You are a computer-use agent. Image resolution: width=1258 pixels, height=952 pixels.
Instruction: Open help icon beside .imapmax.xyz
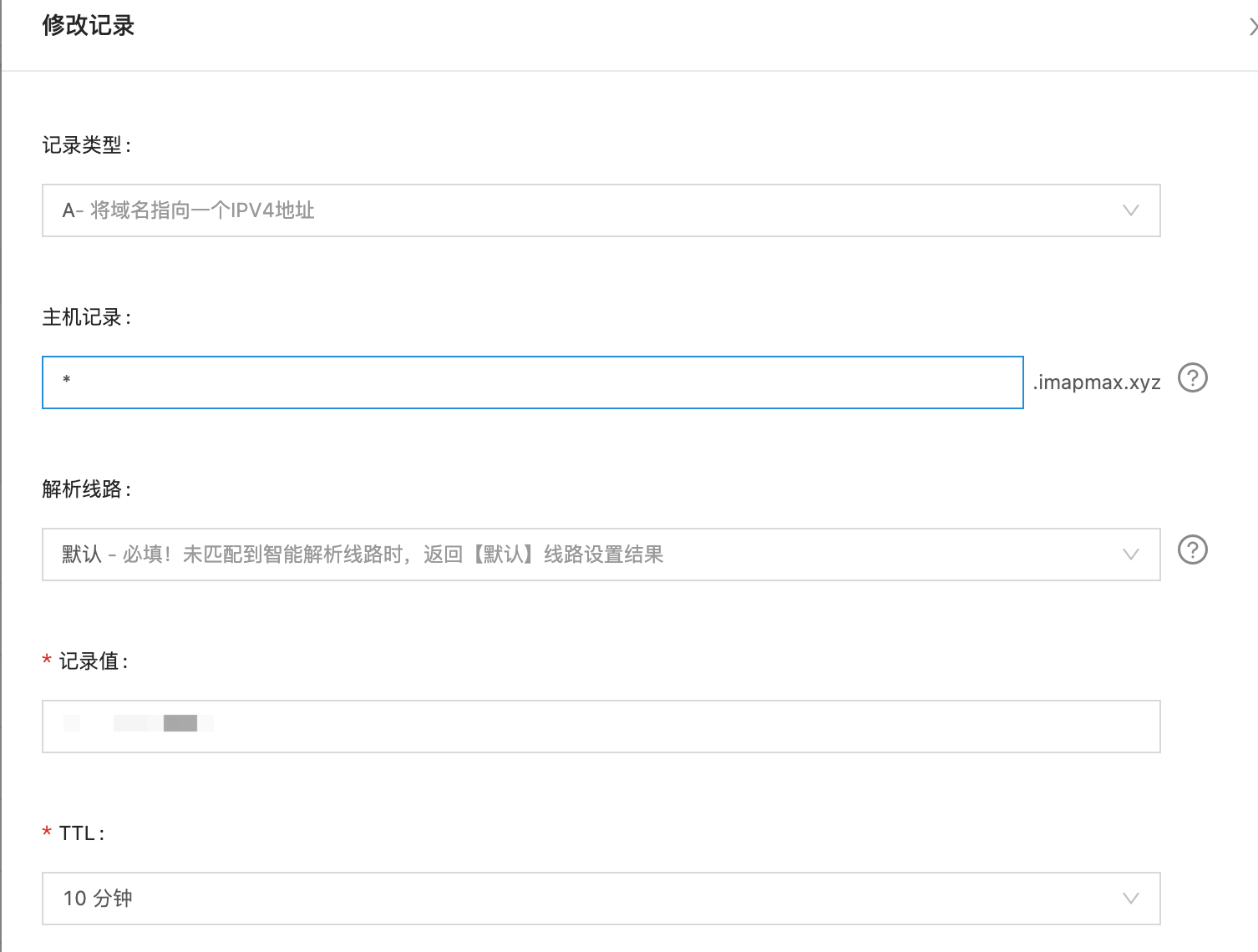[x=1192, y=378]
